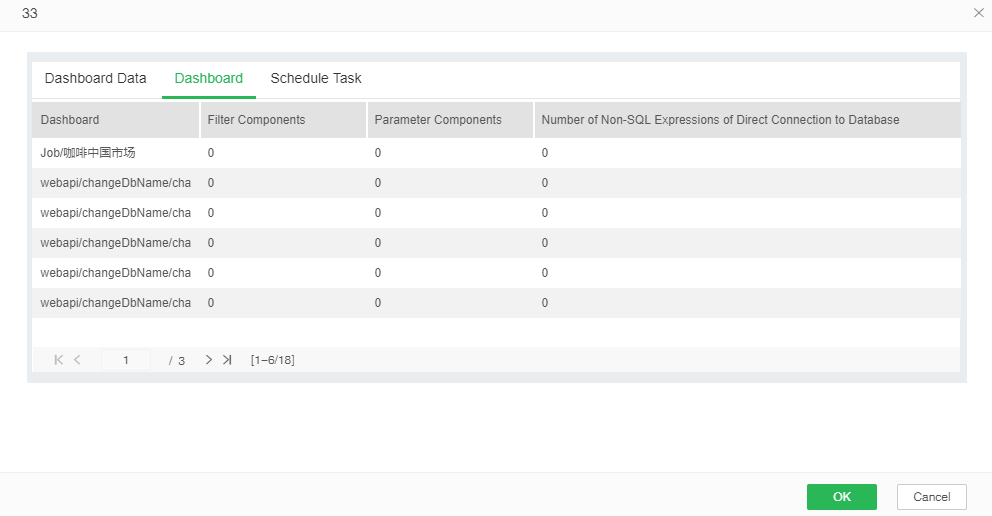The width and height of the screenshot is (992, 516).
Task: Jump to the last page of results
Action: point(227,360)
